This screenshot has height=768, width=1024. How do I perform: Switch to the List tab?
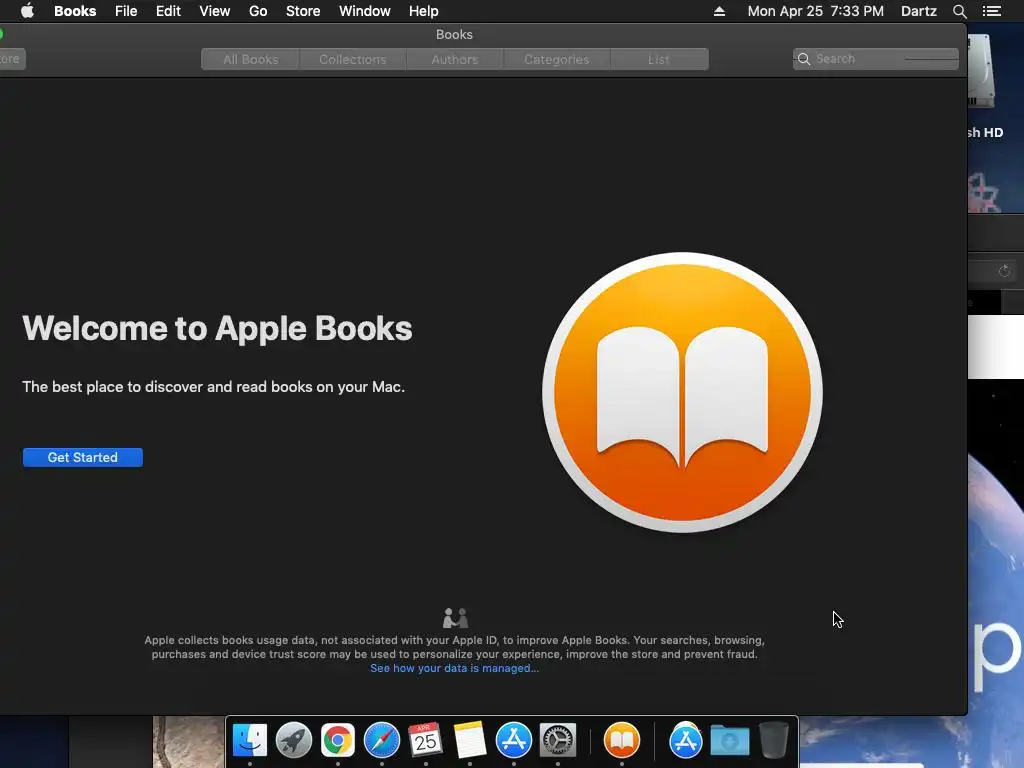click(x=659, y=59)
